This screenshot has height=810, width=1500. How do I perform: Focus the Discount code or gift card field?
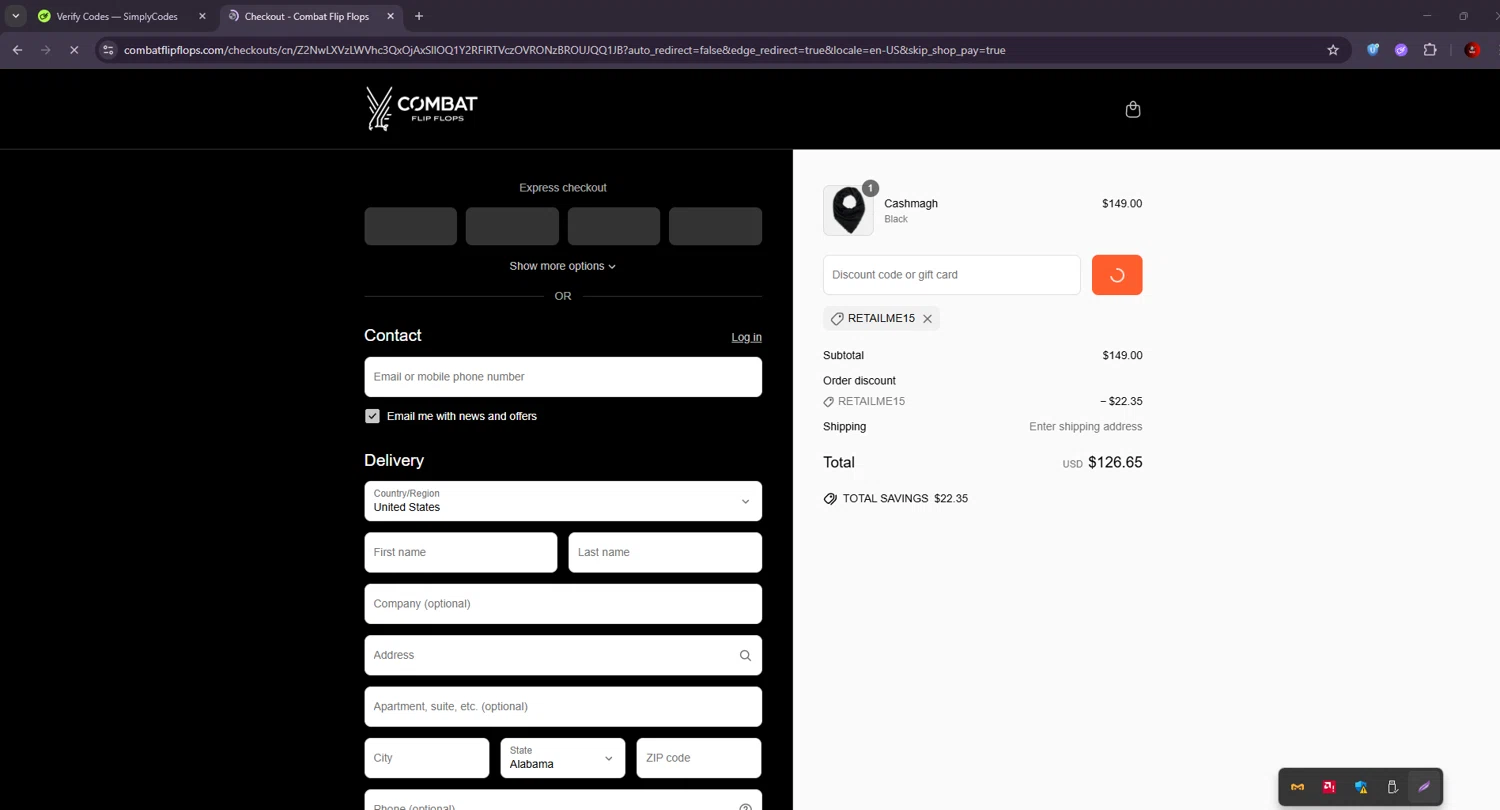[x=952, y=275]
